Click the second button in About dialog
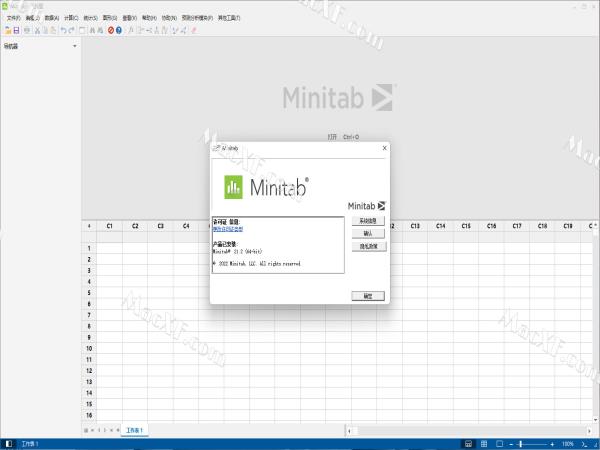The width and height of the screenshot is (600, 450). tap(368, 233)
